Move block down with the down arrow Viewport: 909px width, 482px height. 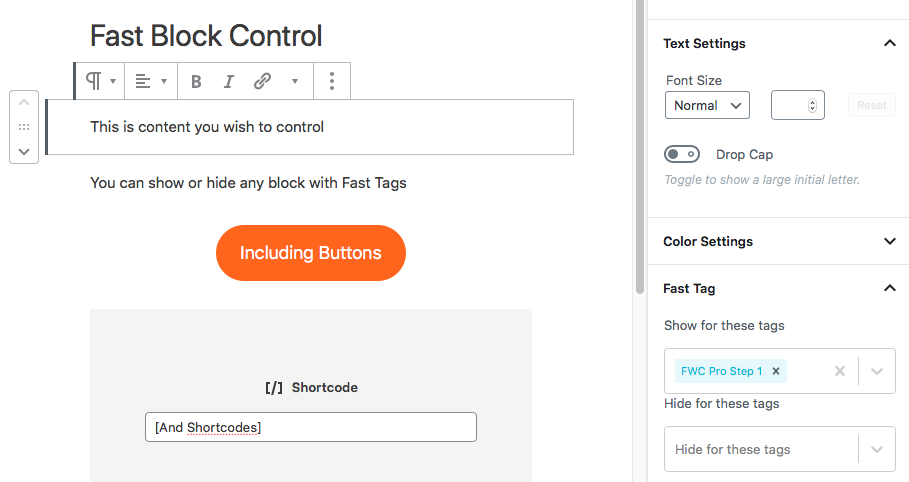pos(24,151)
